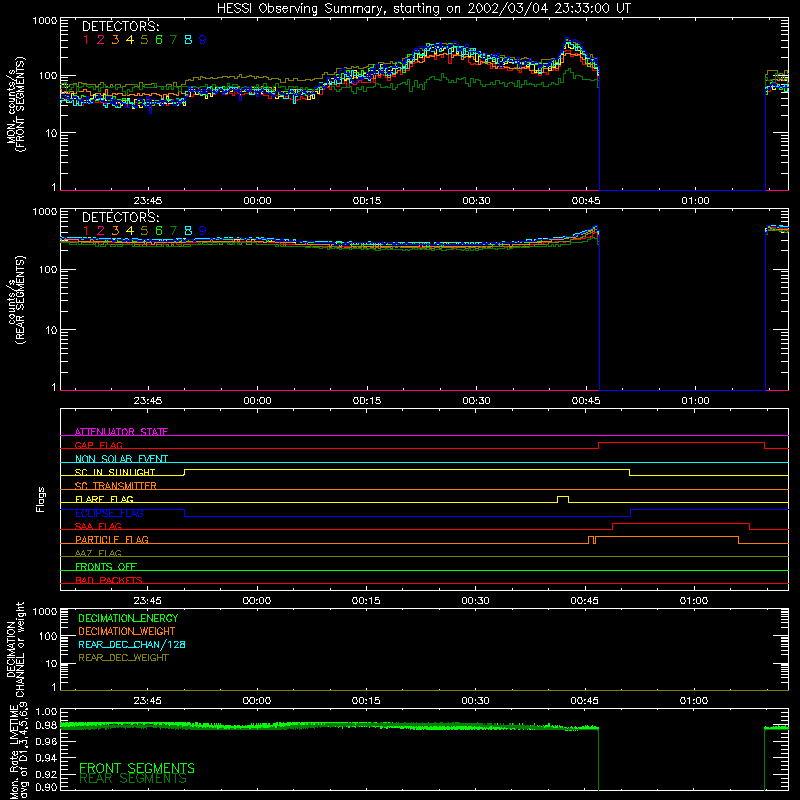Pick detector number 7 in rear segments legend
800x800 pixels.
pyautogui.click(x=173, y=231)
